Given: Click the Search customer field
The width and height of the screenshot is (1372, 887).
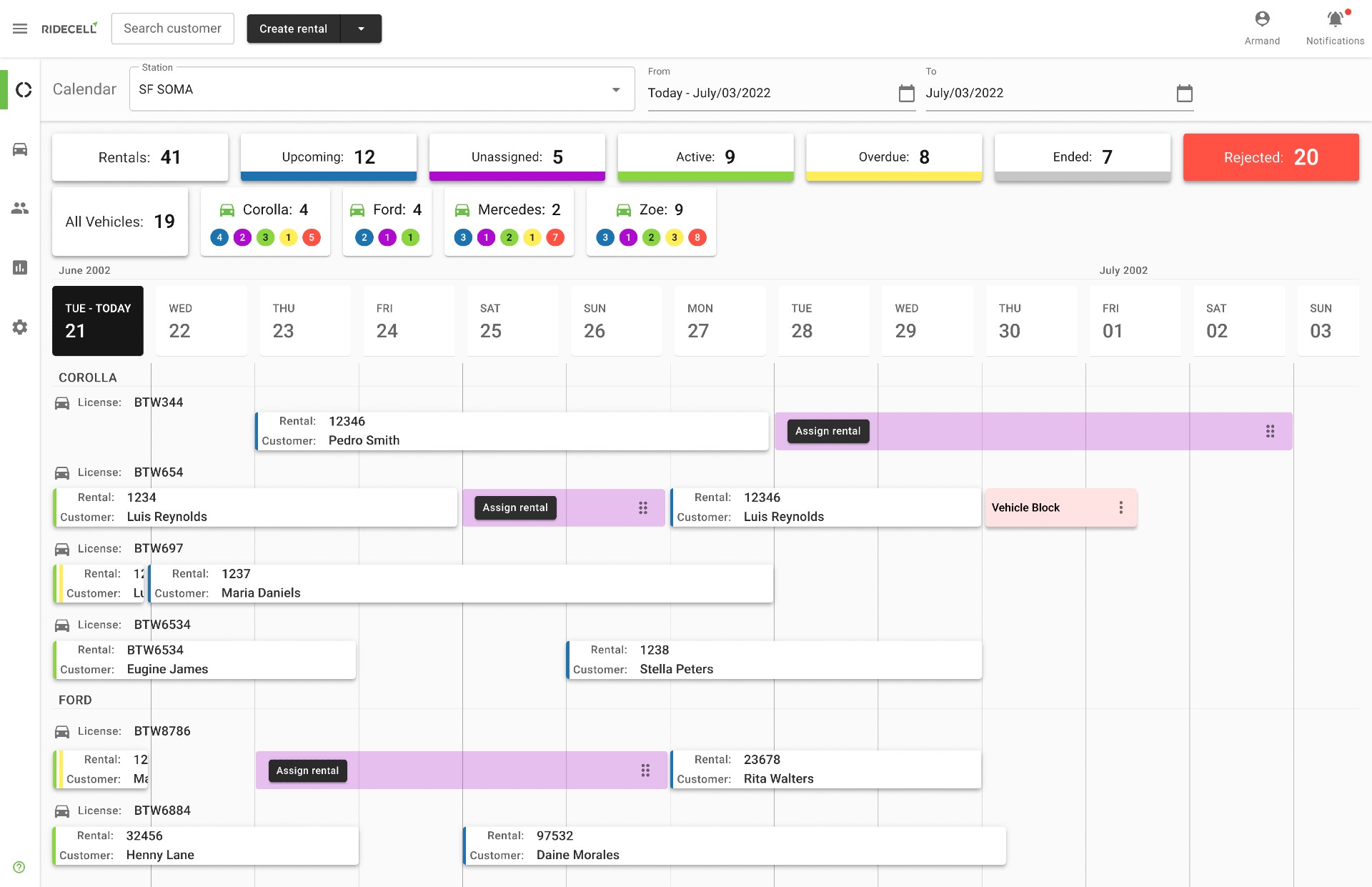Looking at the screenshot, I should [173, 29].
